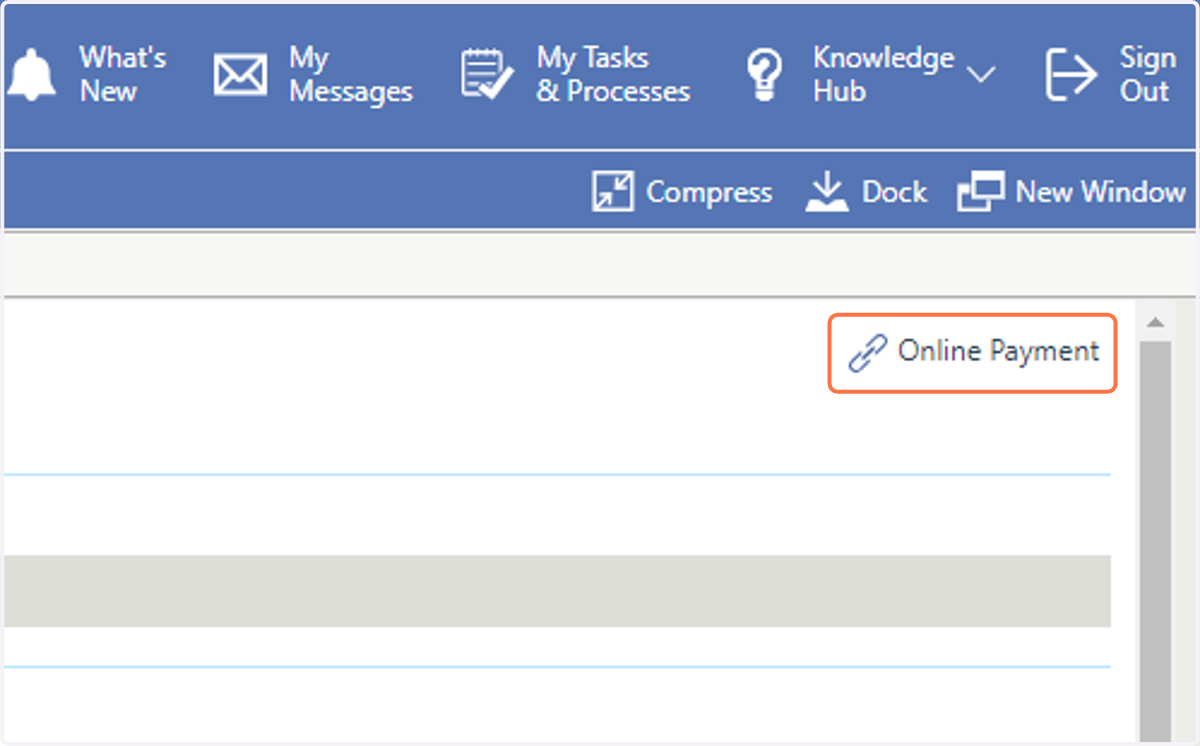Open My Tasks & Processes label
This screenshot has width=1200, height=746.
coord(613,74)
